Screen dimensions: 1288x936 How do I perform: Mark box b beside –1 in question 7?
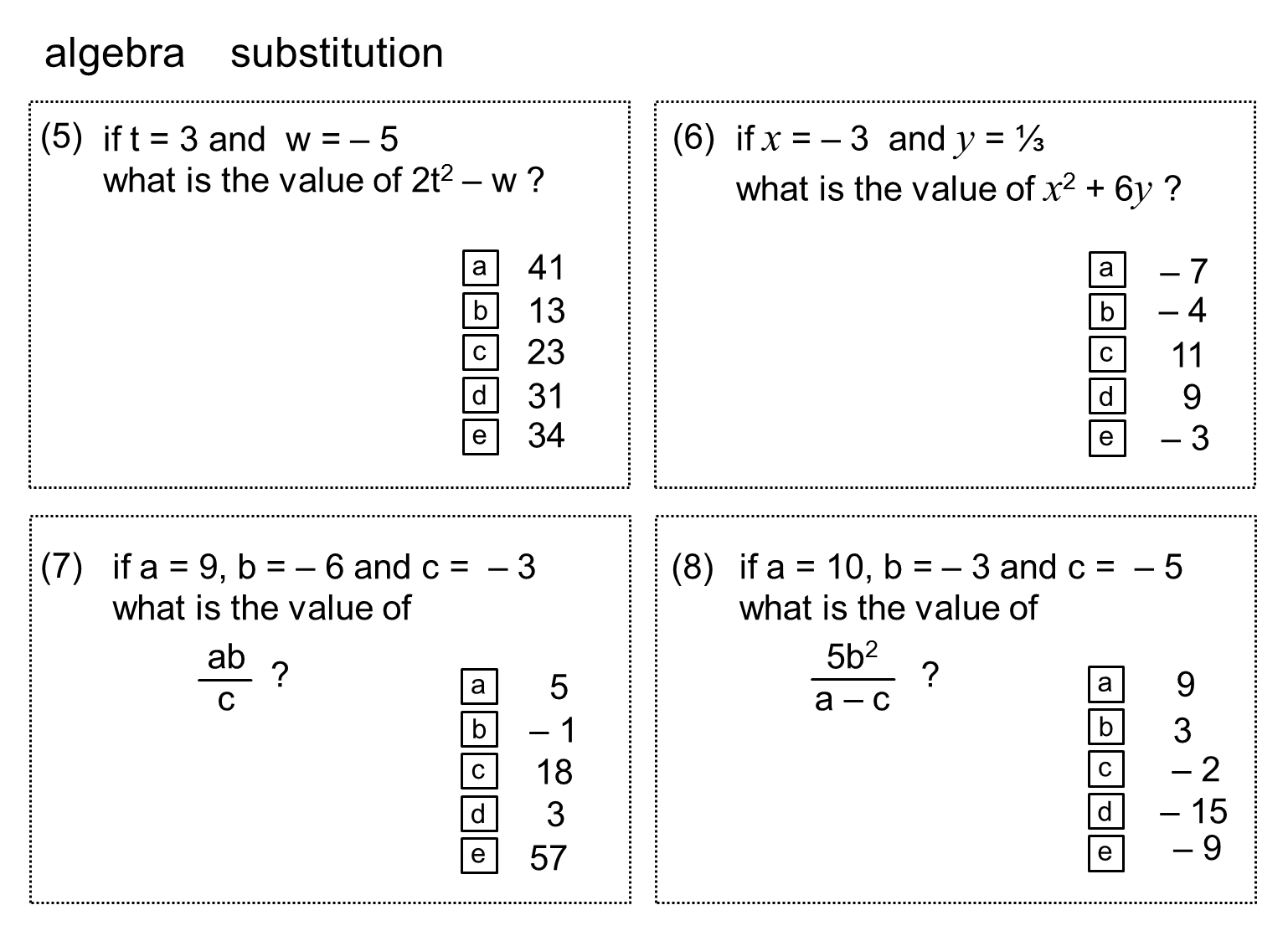(479, 729)
